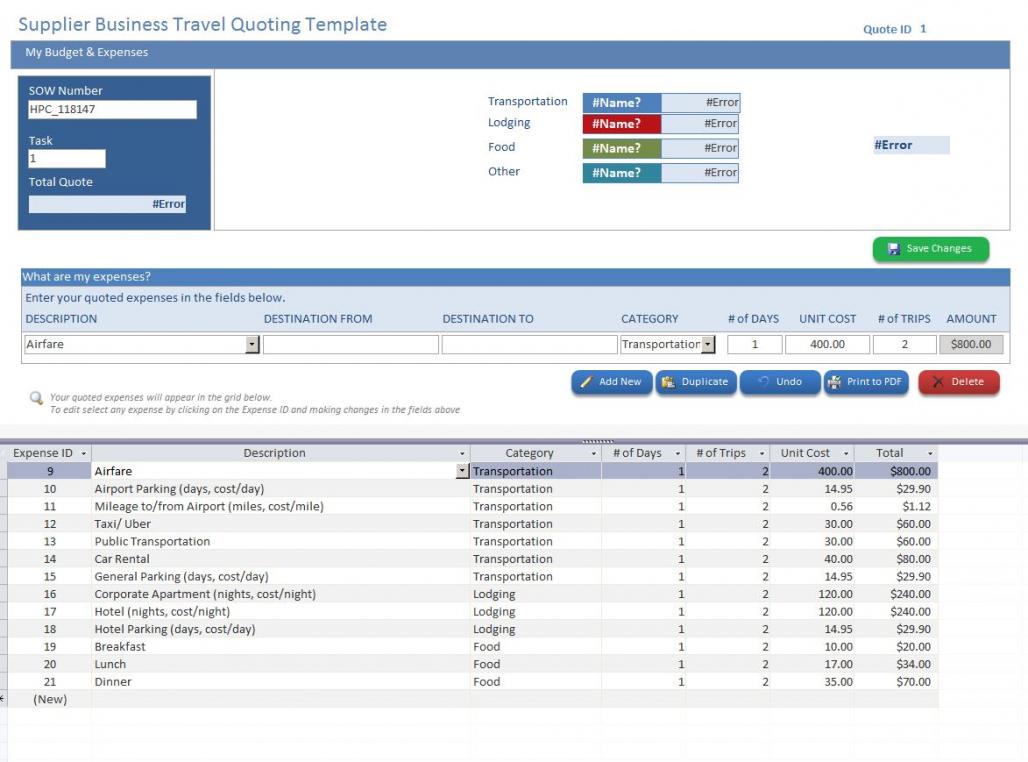
Task: Undo the last change
Action: pos(780,382)
